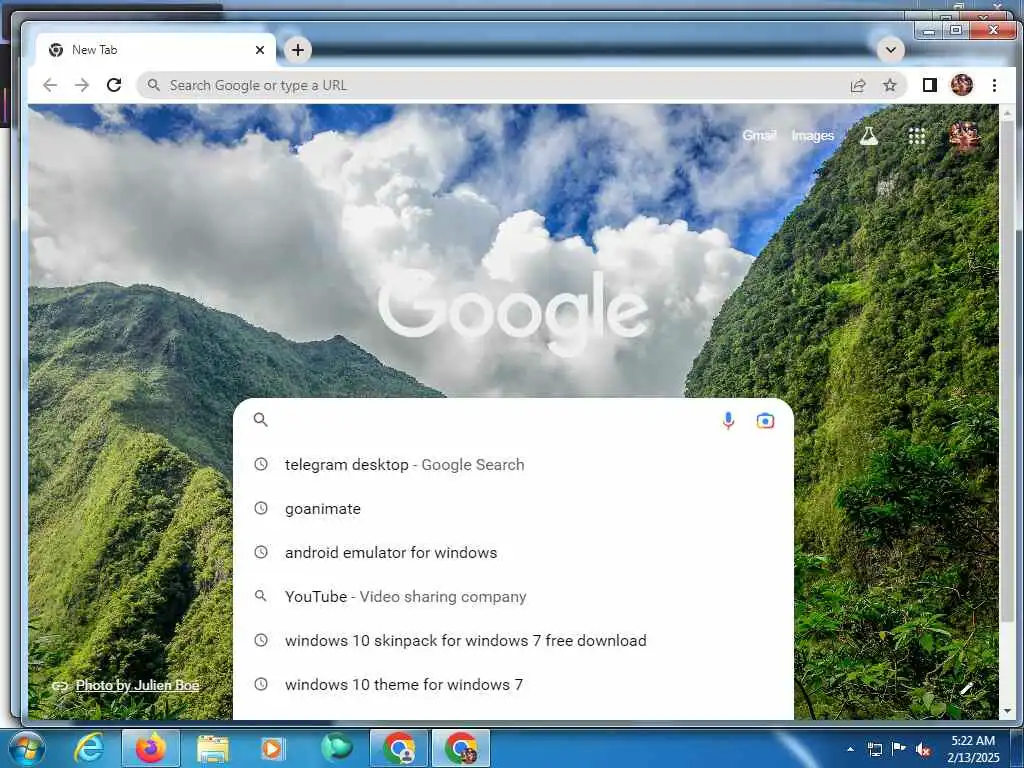Screen dimensions: 1024x768
Task: Close the New Tab tab
Action: click(260, 50)
